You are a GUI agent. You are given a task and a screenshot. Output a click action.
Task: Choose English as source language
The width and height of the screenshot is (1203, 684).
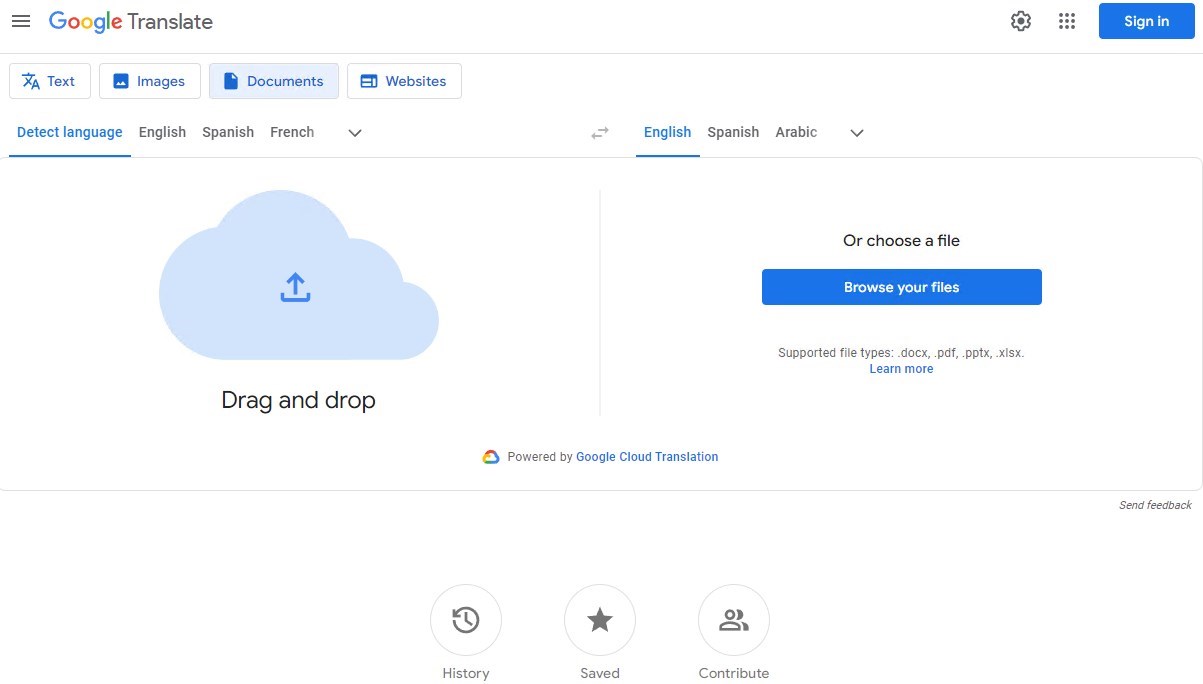162,132
